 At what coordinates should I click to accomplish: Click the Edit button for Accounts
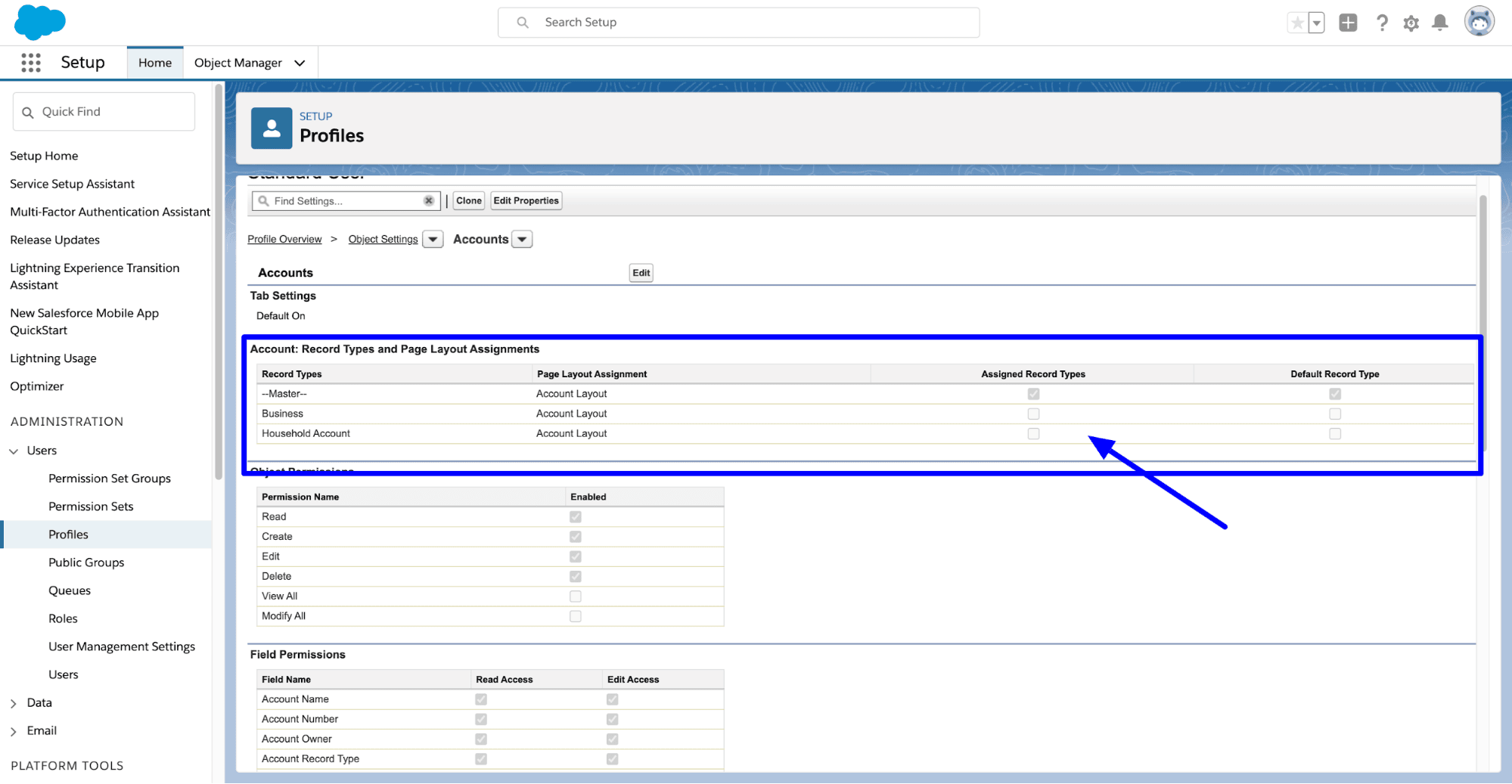(x=641, y=273)
